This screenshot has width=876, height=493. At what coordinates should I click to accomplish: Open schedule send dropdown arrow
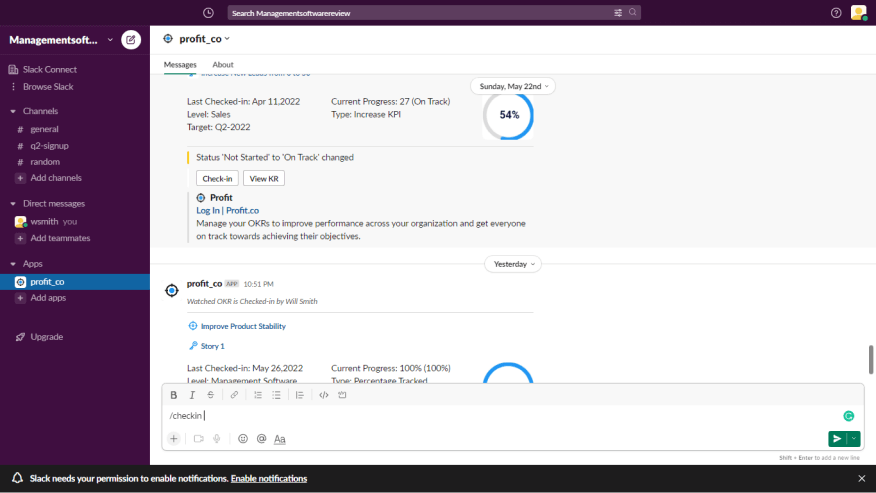pos(854,439)
